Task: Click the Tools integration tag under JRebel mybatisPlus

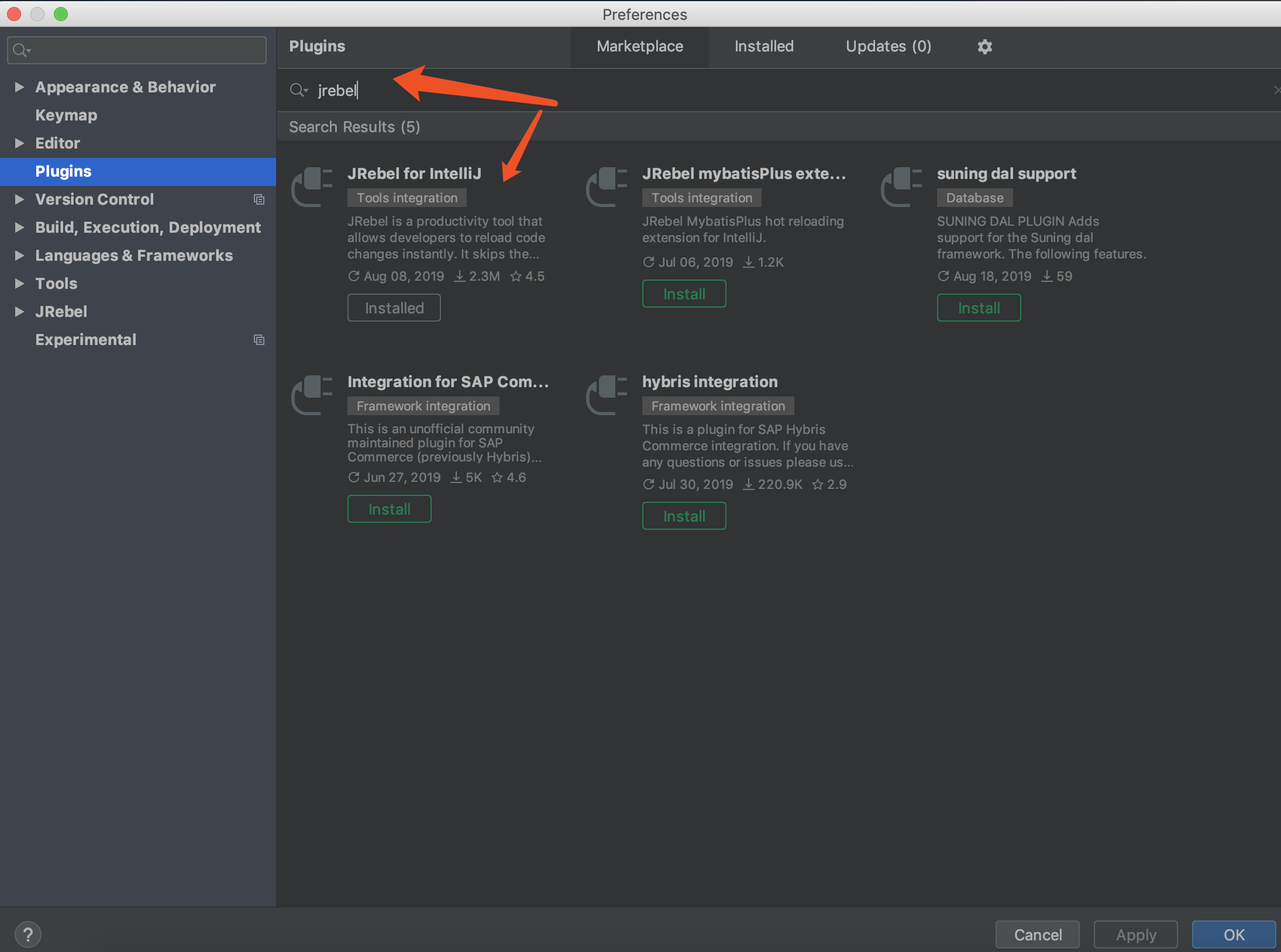Action: click(702, 198)
